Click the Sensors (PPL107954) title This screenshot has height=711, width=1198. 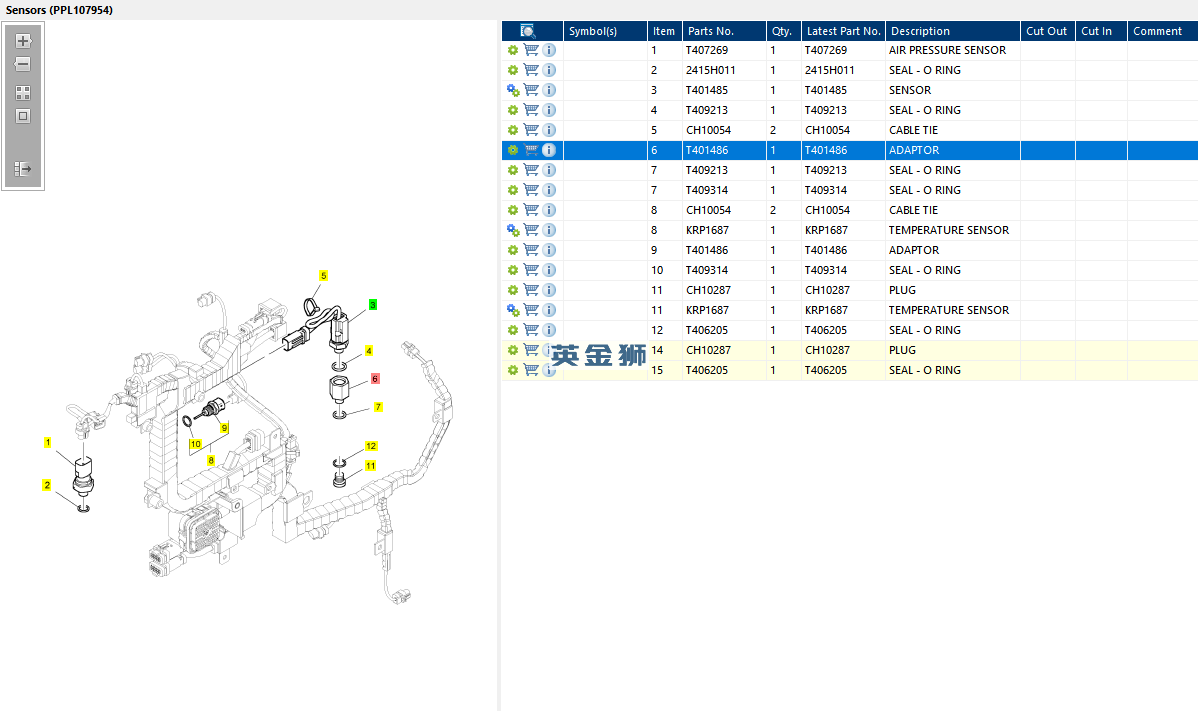point(59,10)
